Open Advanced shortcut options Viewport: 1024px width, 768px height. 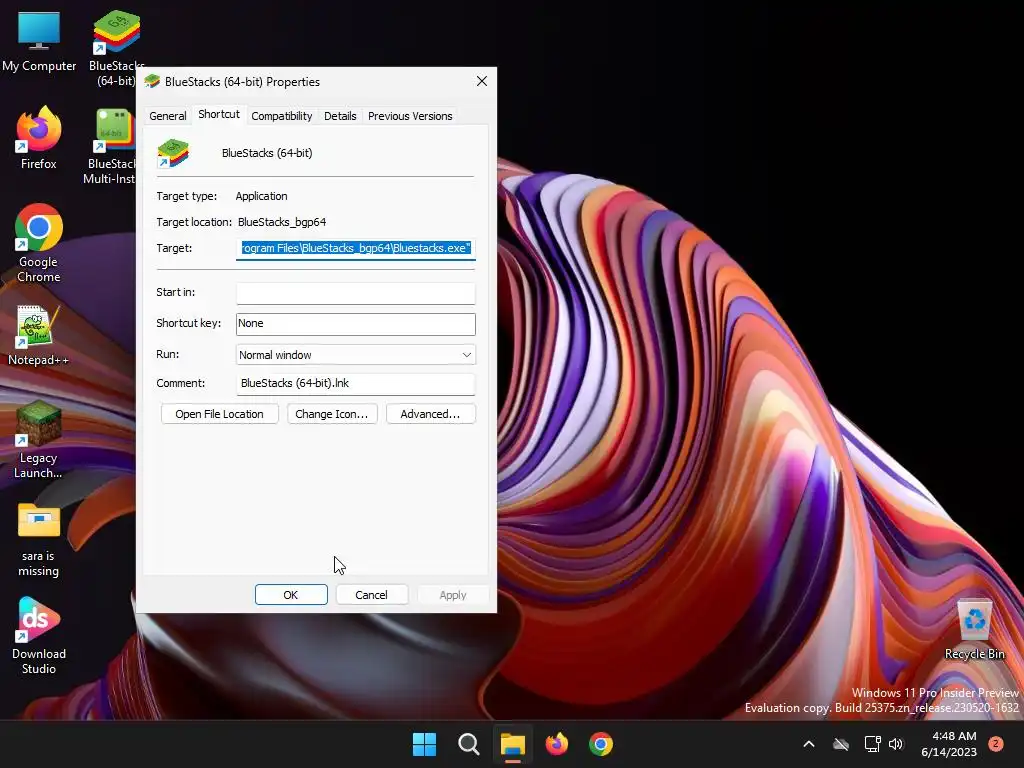430,414
